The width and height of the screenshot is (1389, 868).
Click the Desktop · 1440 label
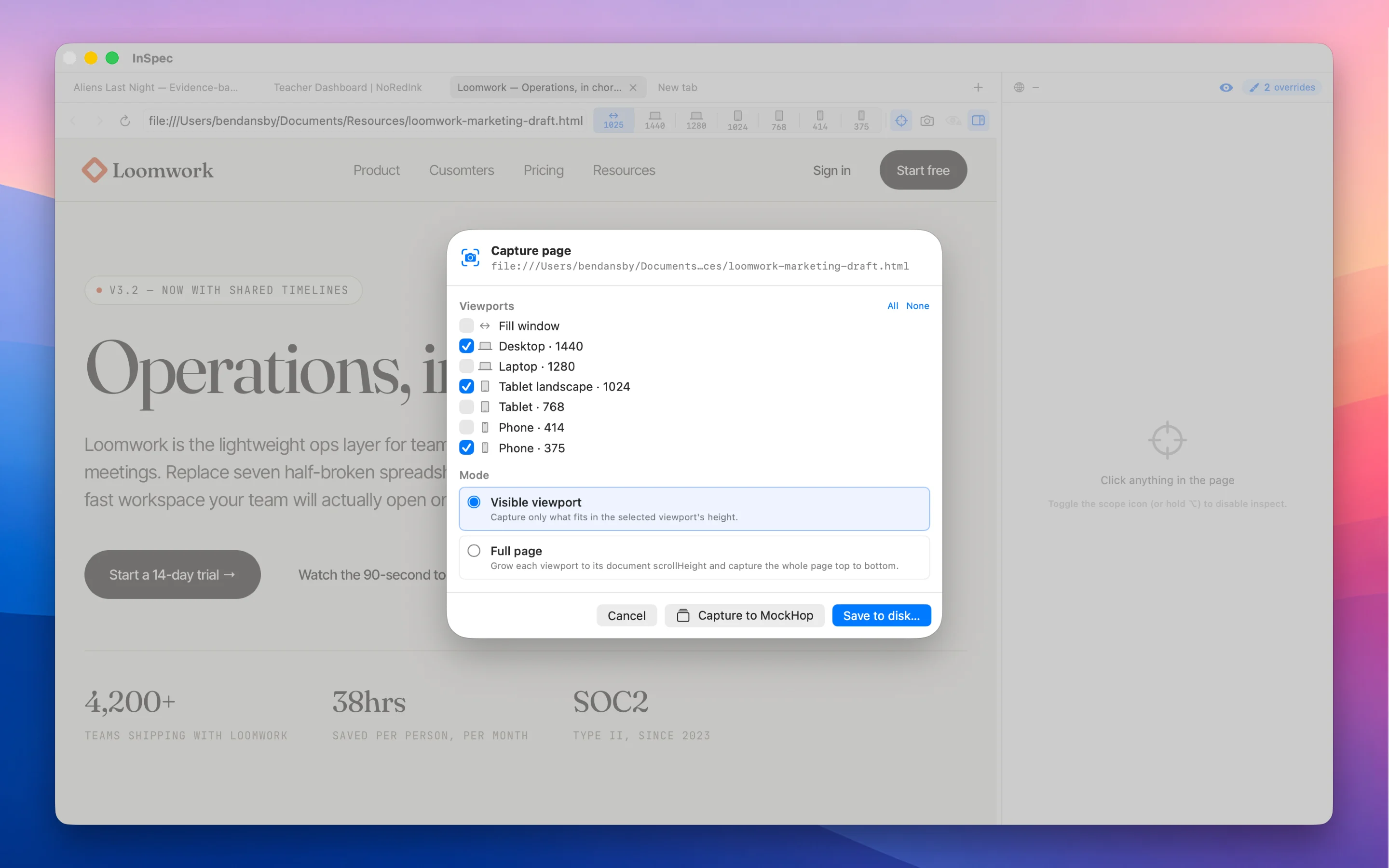click(541, 346)
